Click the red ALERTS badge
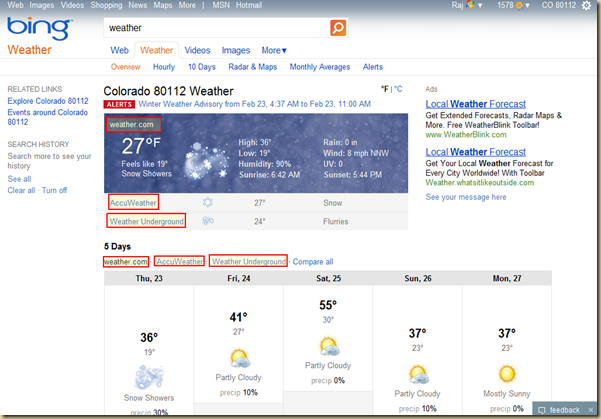601x419 pixels. (x=119, y=104)
